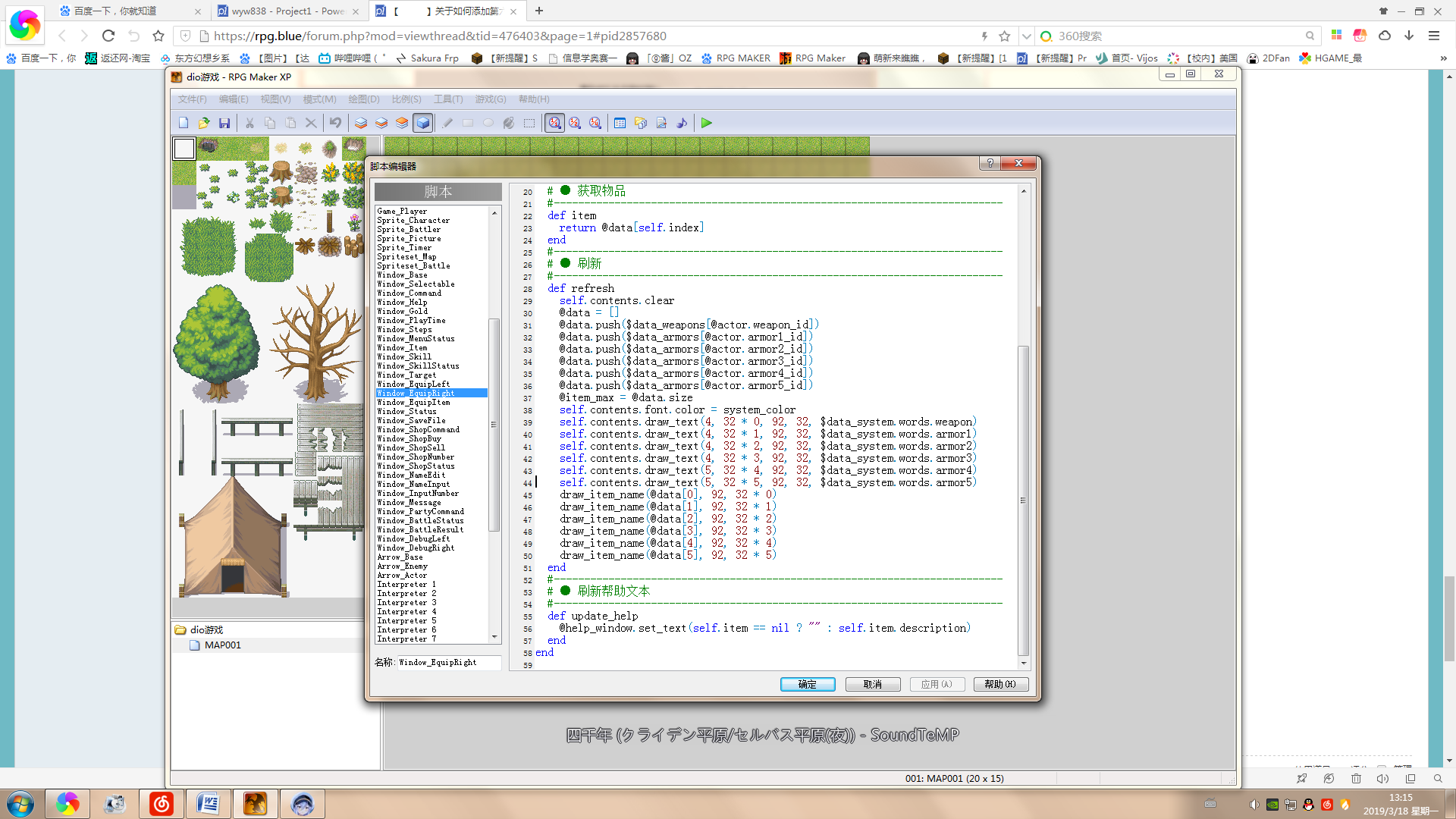
Task: Select the Layer 1 map layer icon
Action: tap(361, 123)
